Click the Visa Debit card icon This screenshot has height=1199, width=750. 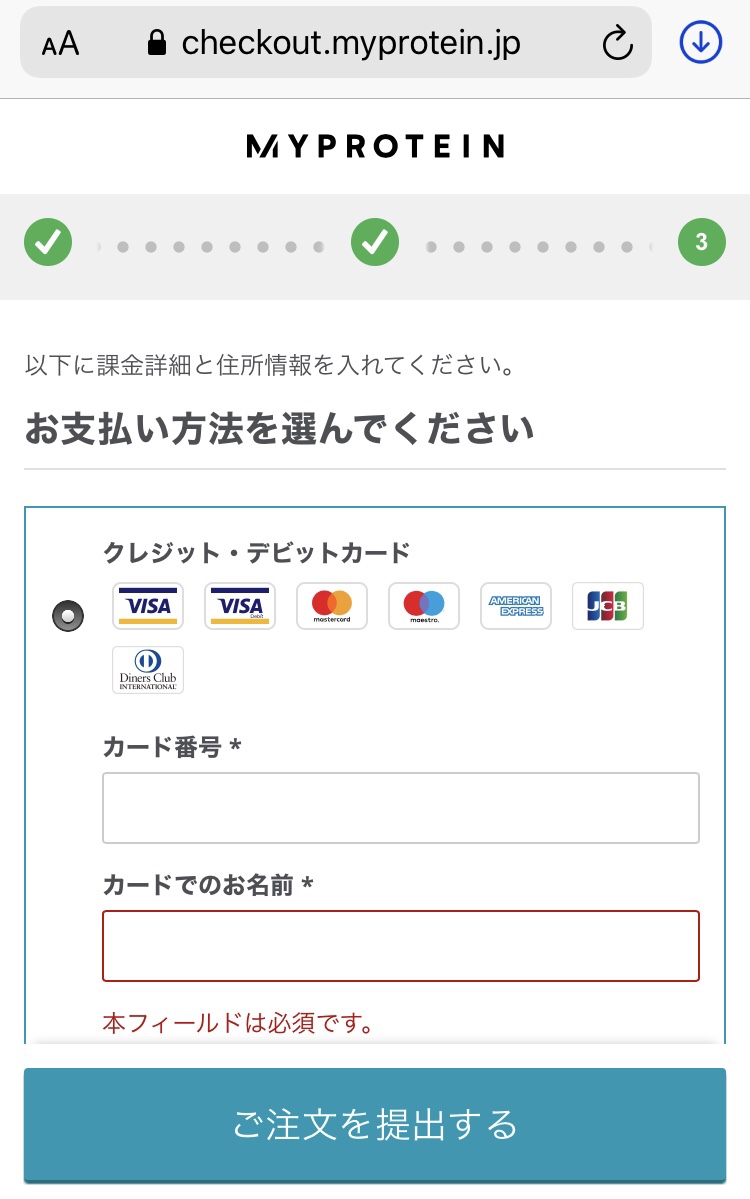pyautogui.click(x=240, y=606)
